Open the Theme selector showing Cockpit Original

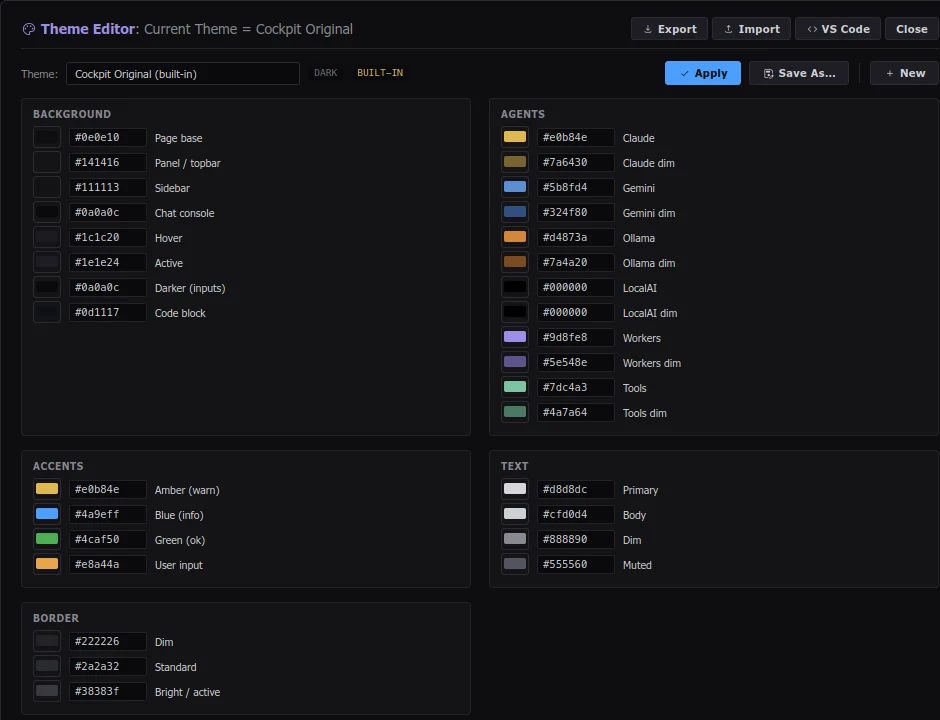coord(183,74)
